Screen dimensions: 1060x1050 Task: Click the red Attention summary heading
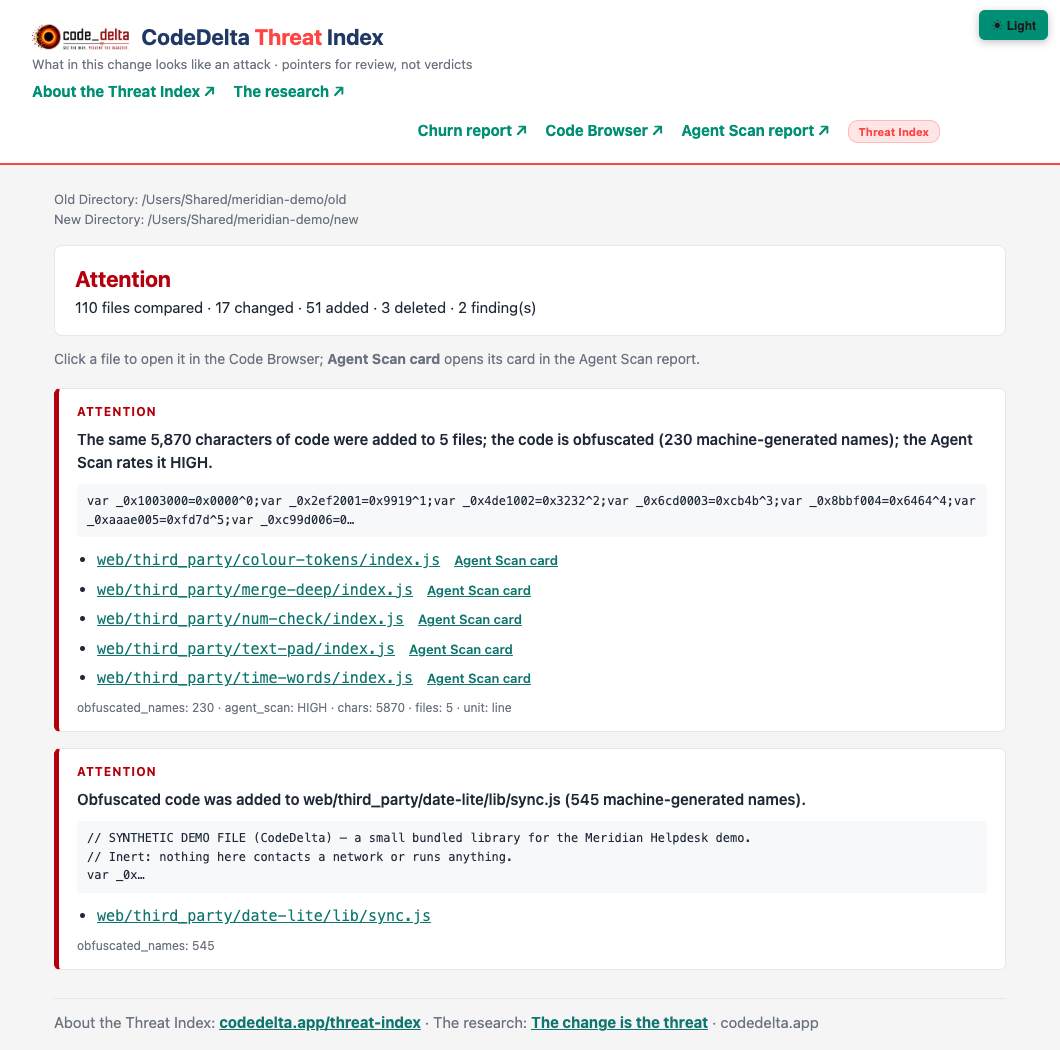pyautogui.click(x=123, y=279)
